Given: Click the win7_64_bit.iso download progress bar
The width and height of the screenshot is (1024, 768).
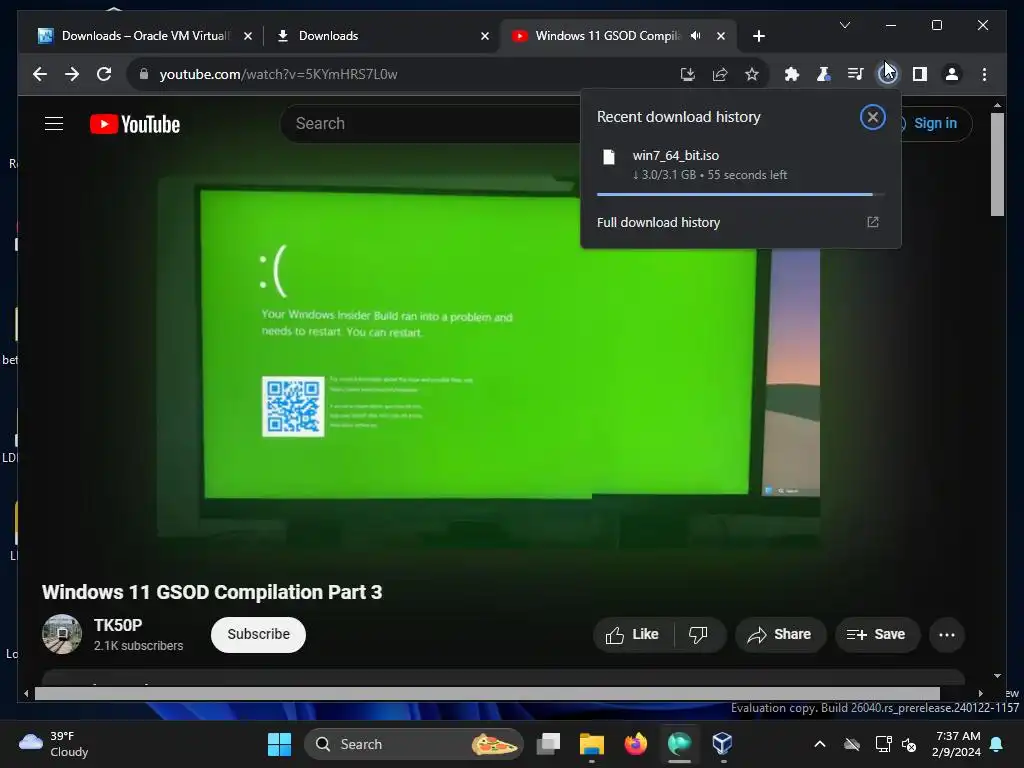Looking at the screenshot, I should tap(741, 195).
